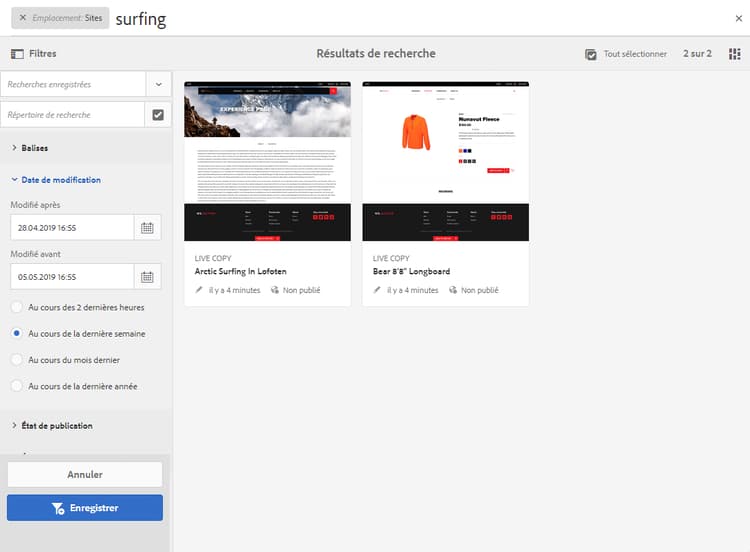
Task: Click globe publish icon on Arctic Surfing card
Action: click(x=275, y=290)
